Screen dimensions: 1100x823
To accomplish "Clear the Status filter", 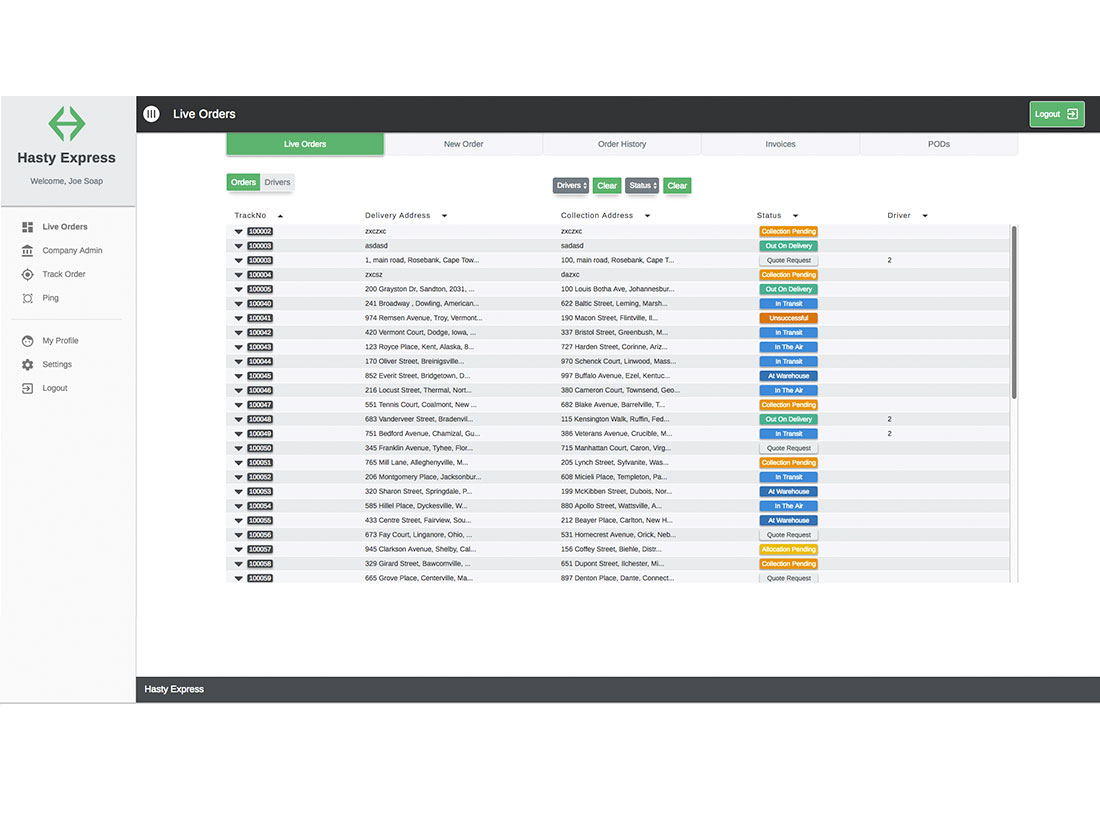I will point(677,186).
